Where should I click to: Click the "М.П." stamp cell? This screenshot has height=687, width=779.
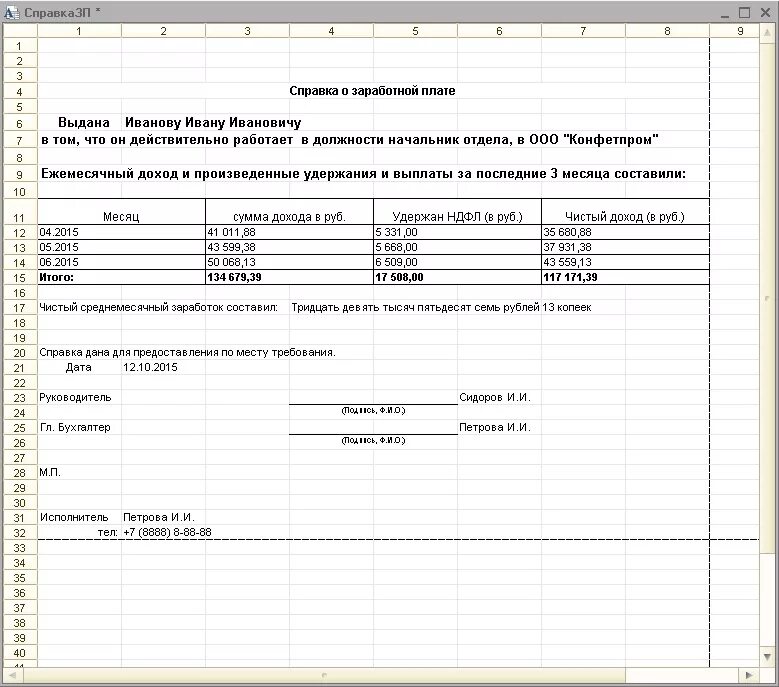click(50, 472)
